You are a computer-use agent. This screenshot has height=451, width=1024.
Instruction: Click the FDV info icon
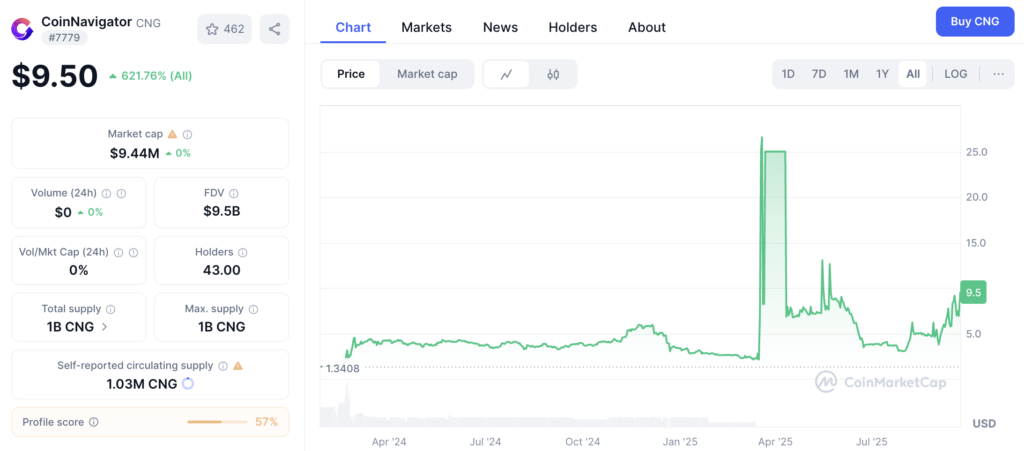tap(234, 193)
